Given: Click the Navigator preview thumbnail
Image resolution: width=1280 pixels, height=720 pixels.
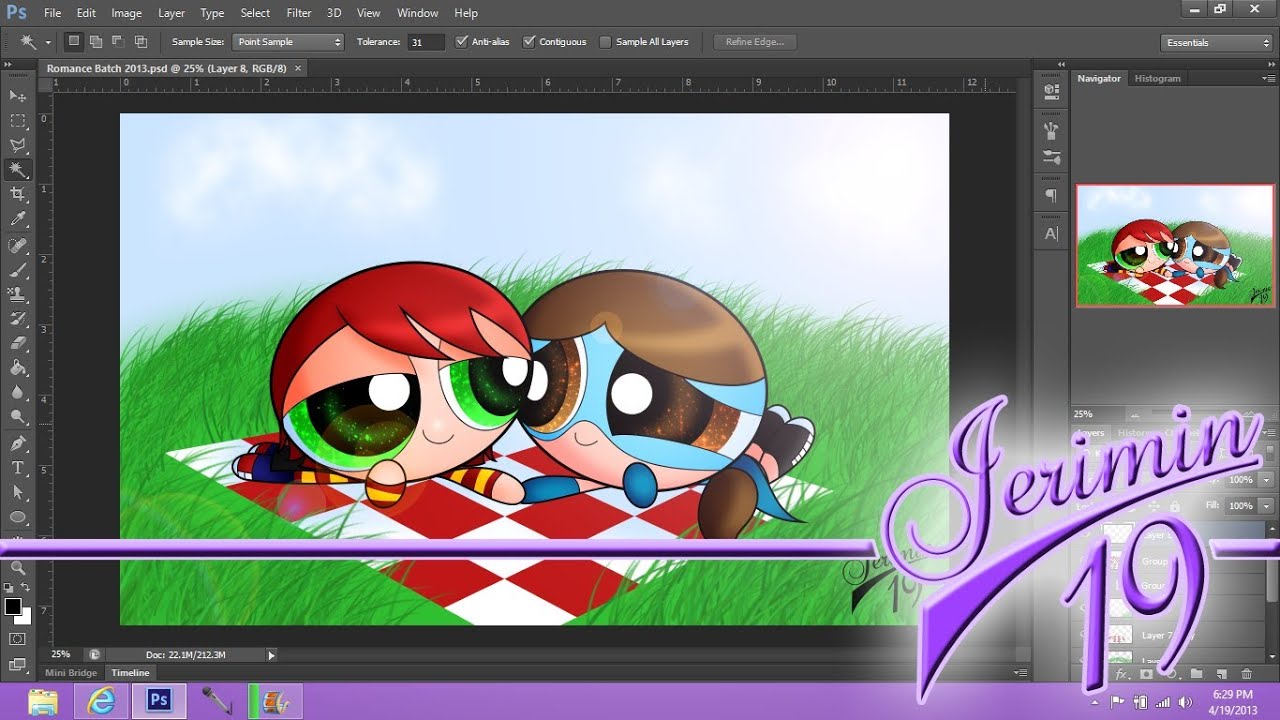Looking at the screenshot, I should point(1175,245).
